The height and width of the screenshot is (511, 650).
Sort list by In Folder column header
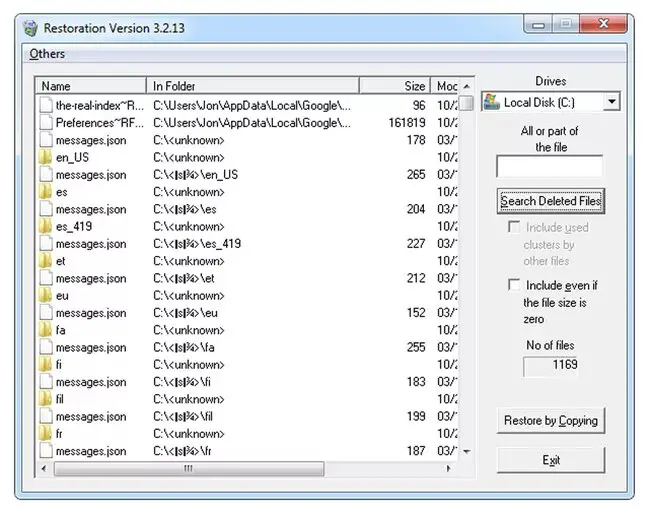(x=252, y=86)
